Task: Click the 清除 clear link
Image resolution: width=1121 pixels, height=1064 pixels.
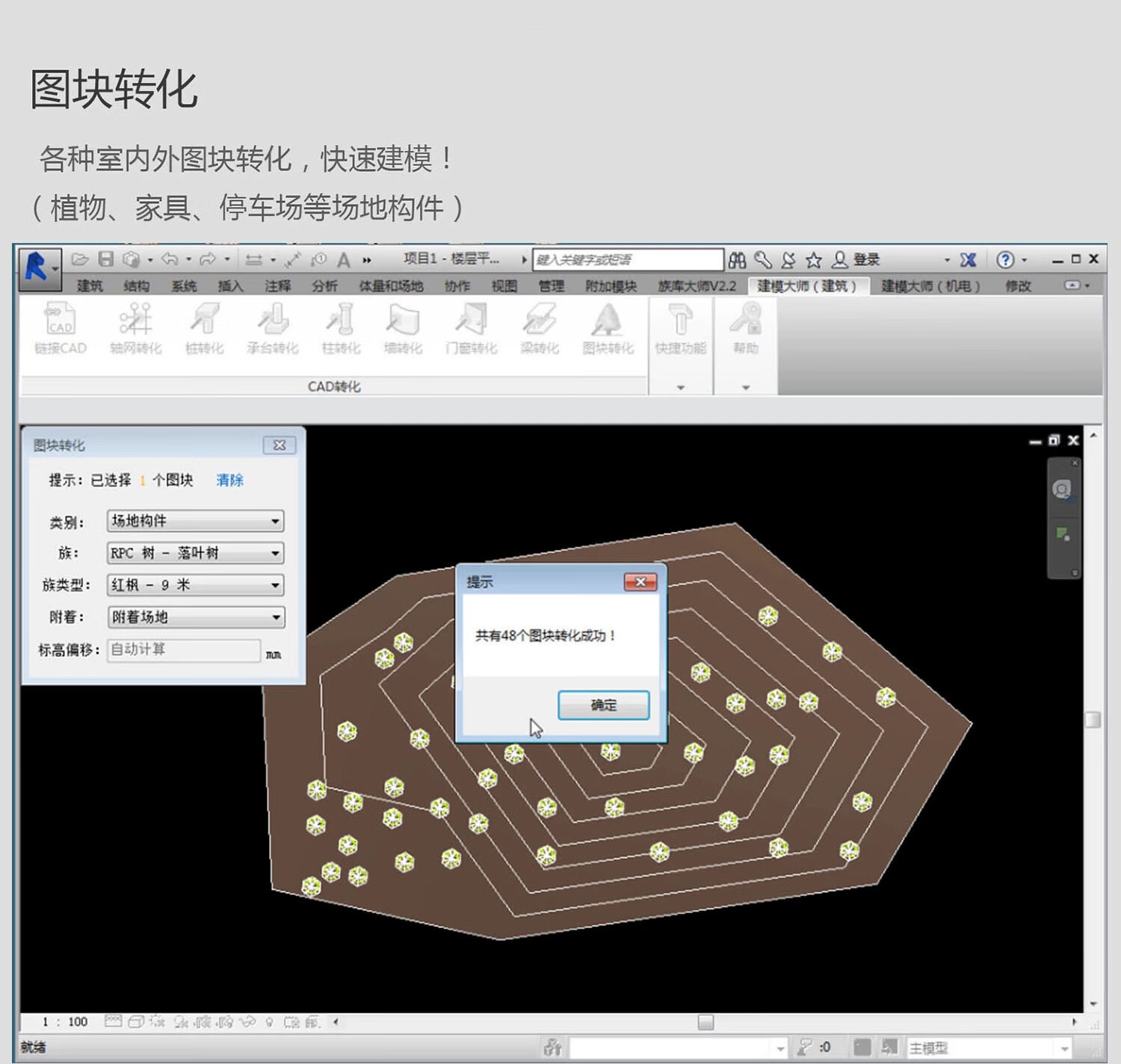Action: 229,480
